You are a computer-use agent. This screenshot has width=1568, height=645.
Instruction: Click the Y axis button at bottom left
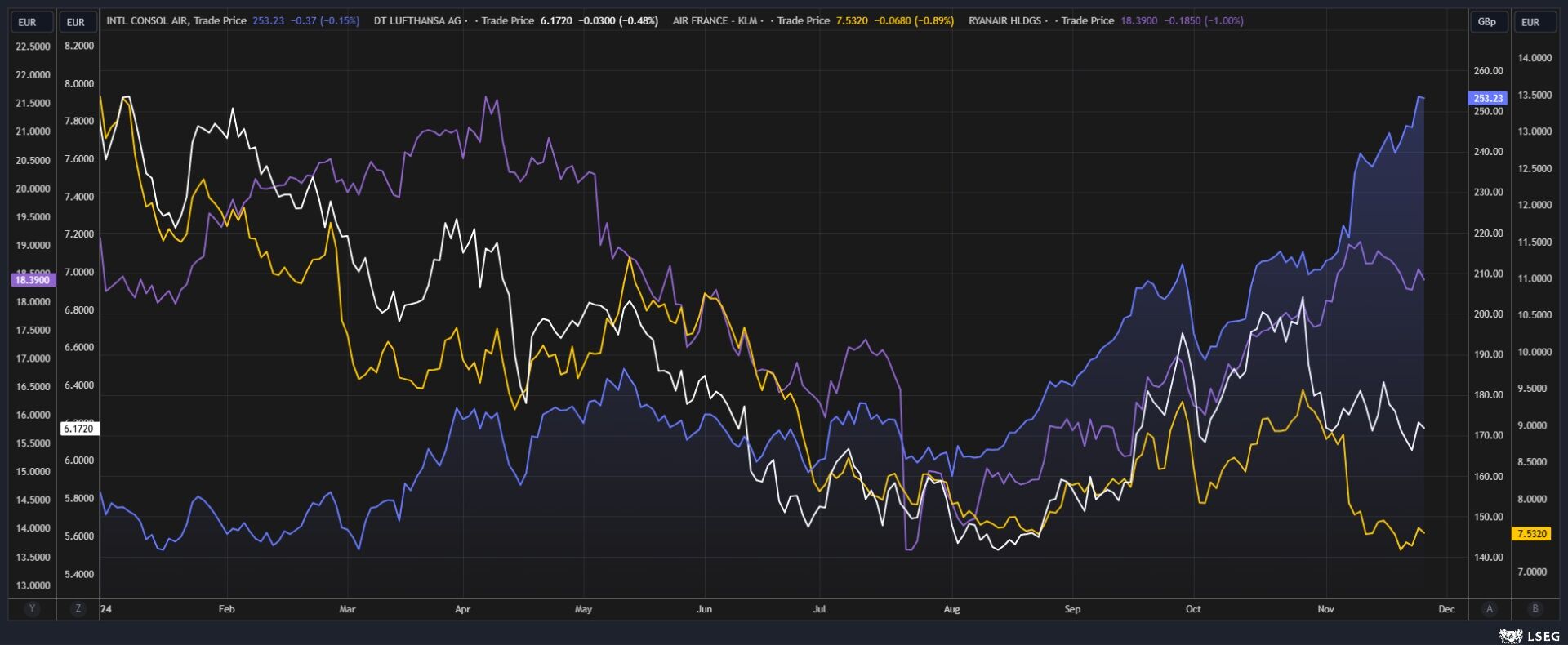click(x=32, y=608)
